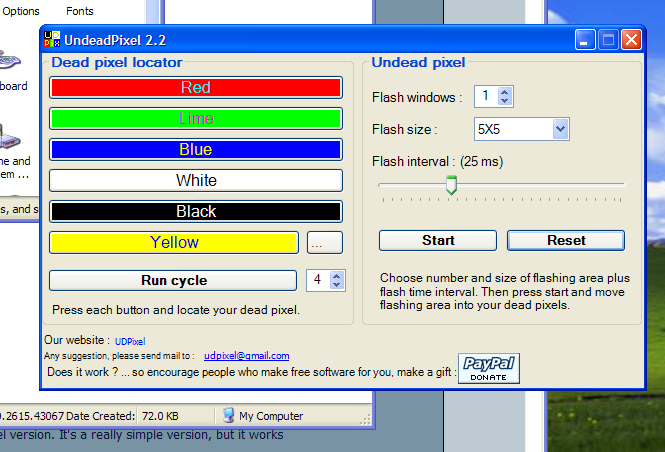This screenshot has width=665, height=452.
Task: Click the Undead pixel group heading
Action: click(x=418, y=62)
